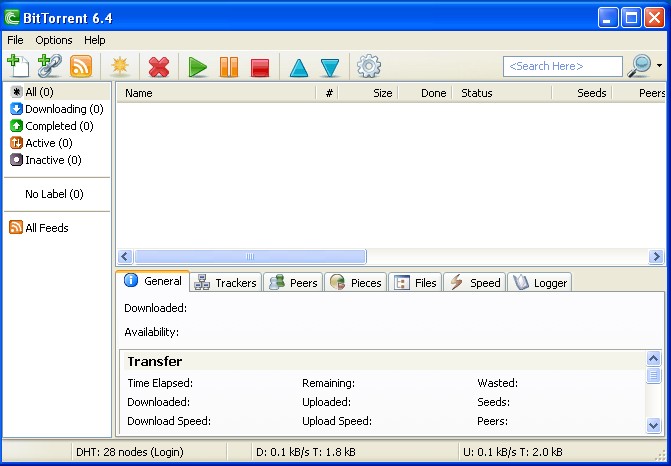This screenshot has height=466, width=671.
Task: Click the upload speed status U: 0.1 kB/s
Action: point(513,452)
